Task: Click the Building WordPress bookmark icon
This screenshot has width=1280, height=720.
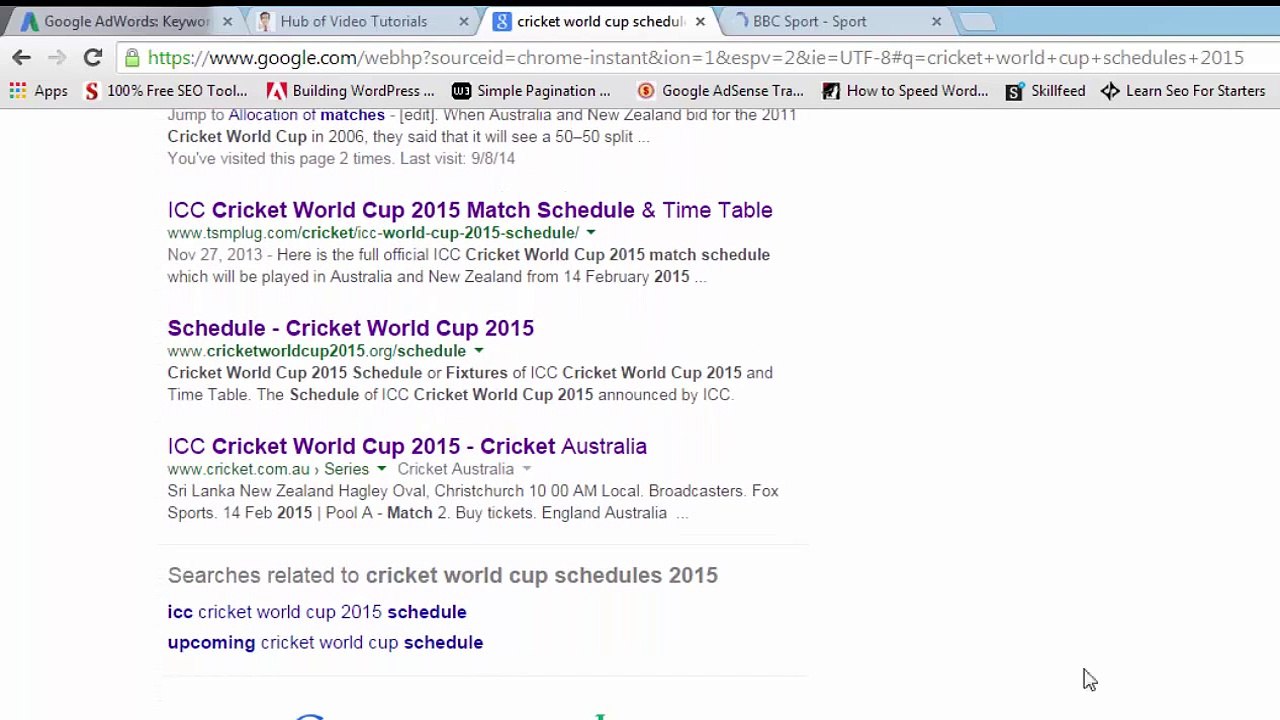Action: [276, 91]
